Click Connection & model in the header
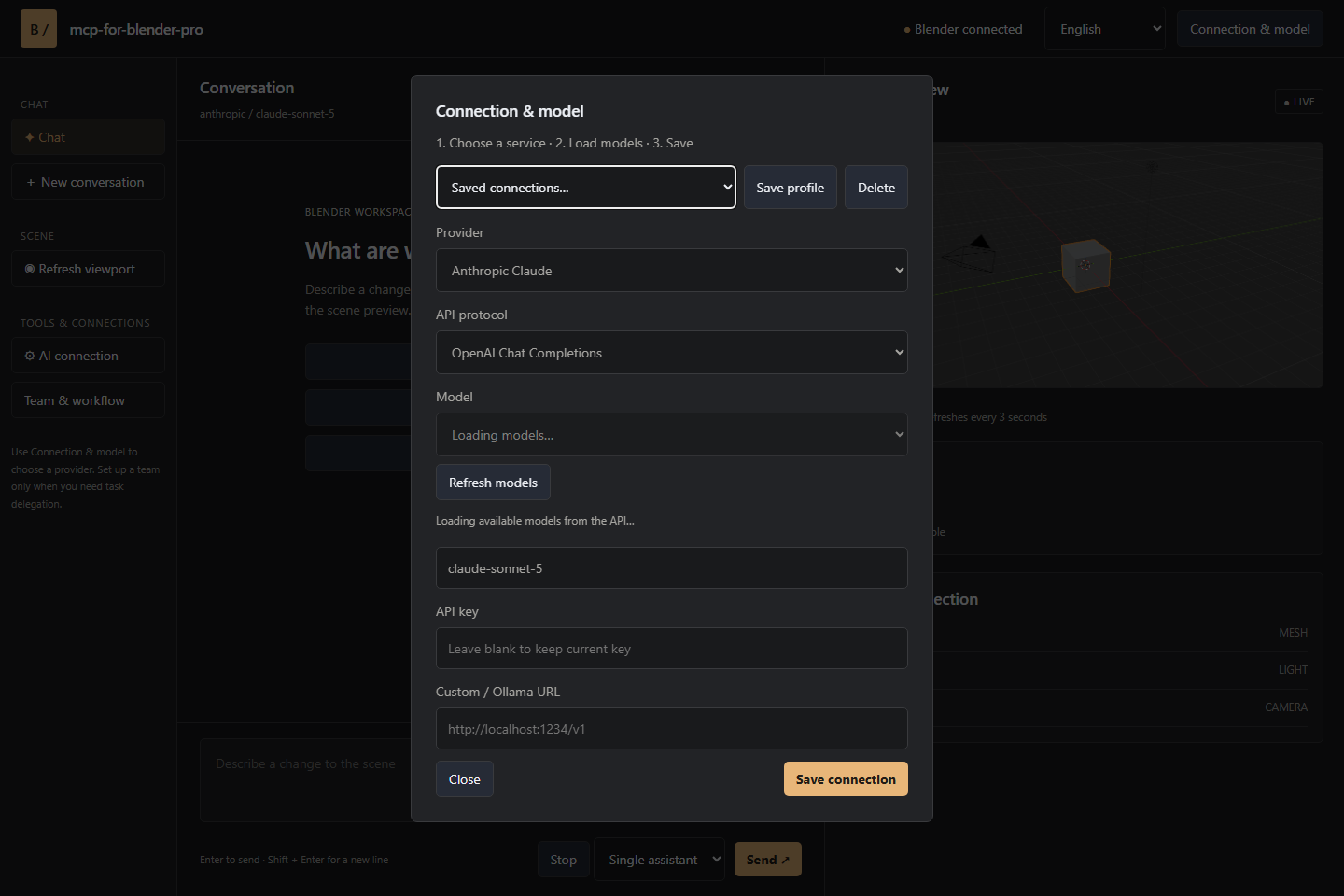 (x=1250, y=29)
